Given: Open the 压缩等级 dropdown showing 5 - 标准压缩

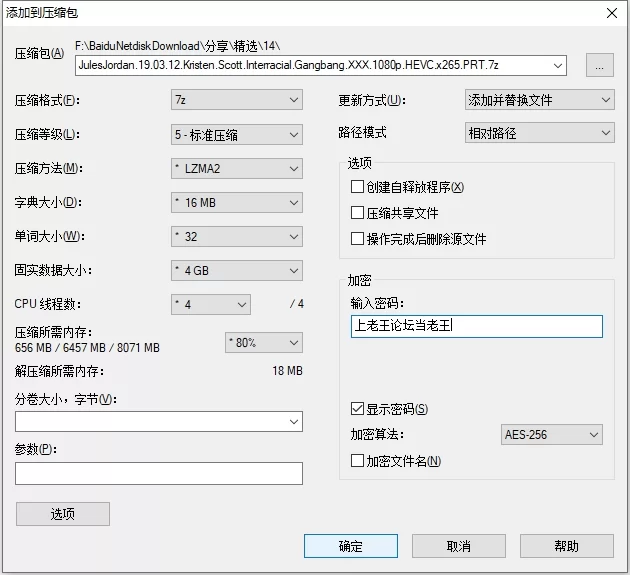Looking at the screenshot, I should click(x=237, y=135).
